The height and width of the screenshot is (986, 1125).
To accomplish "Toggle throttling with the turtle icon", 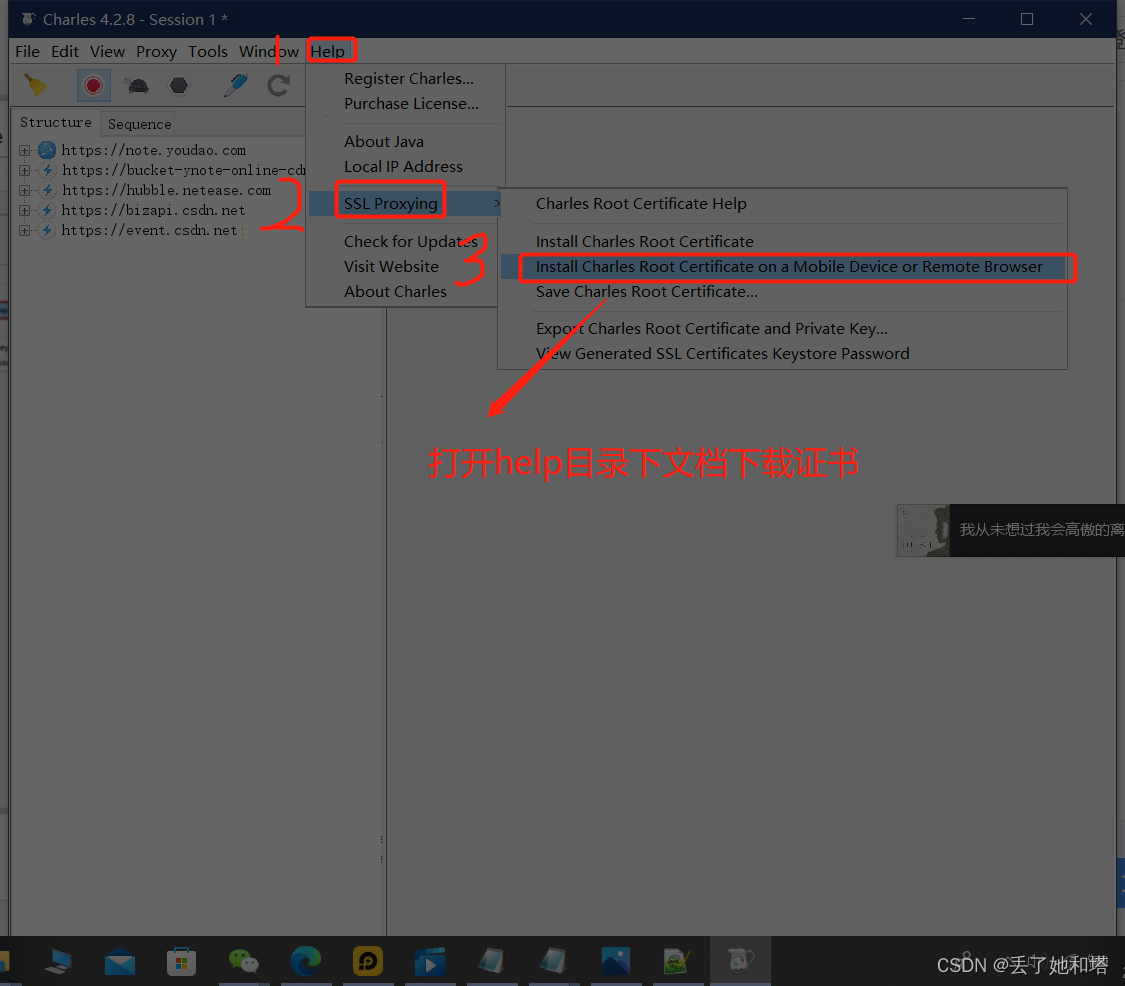I will pos(136,86).
